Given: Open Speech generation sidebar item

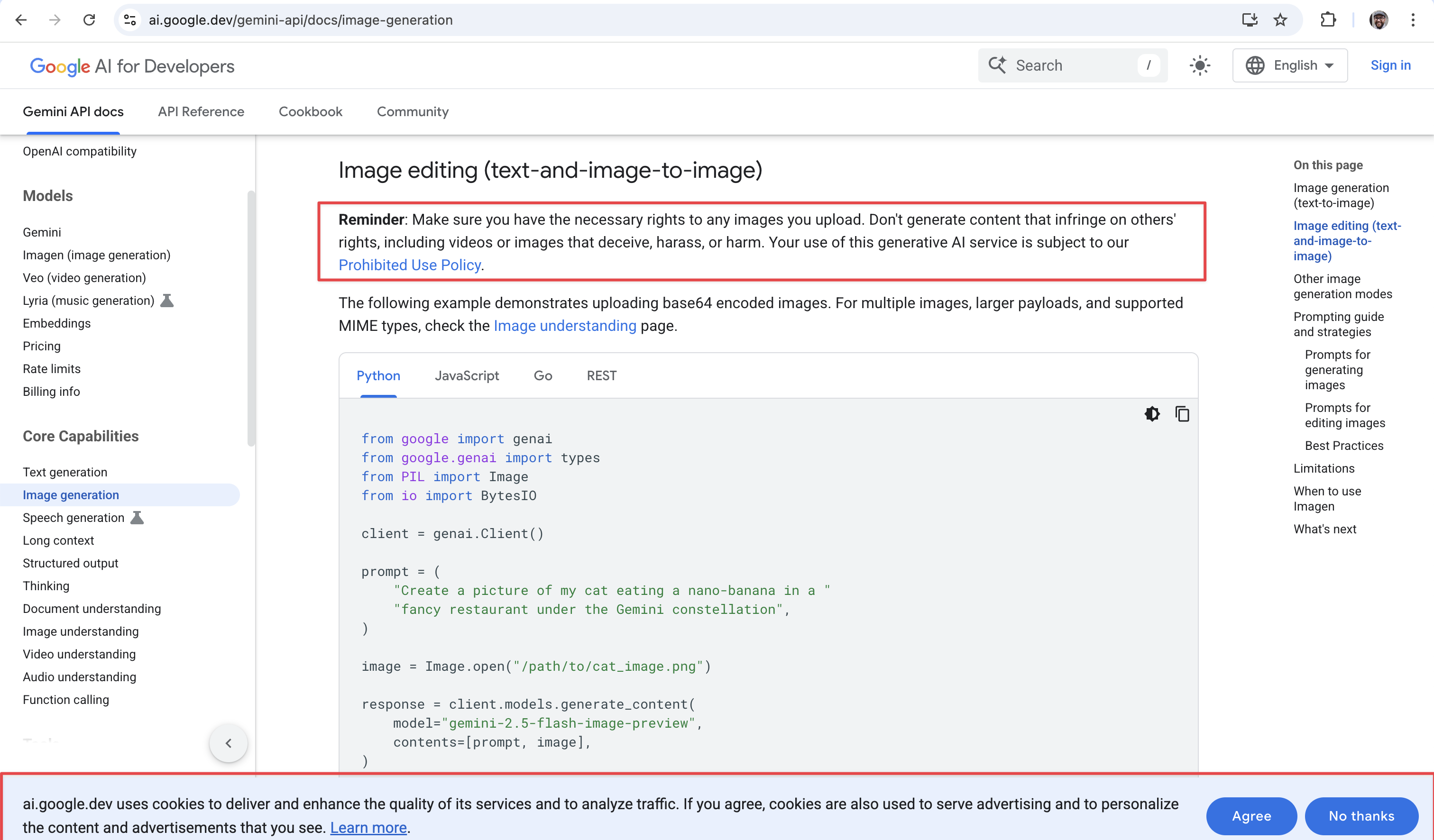Looking at the screenshot, I should [x=74, y=518].
